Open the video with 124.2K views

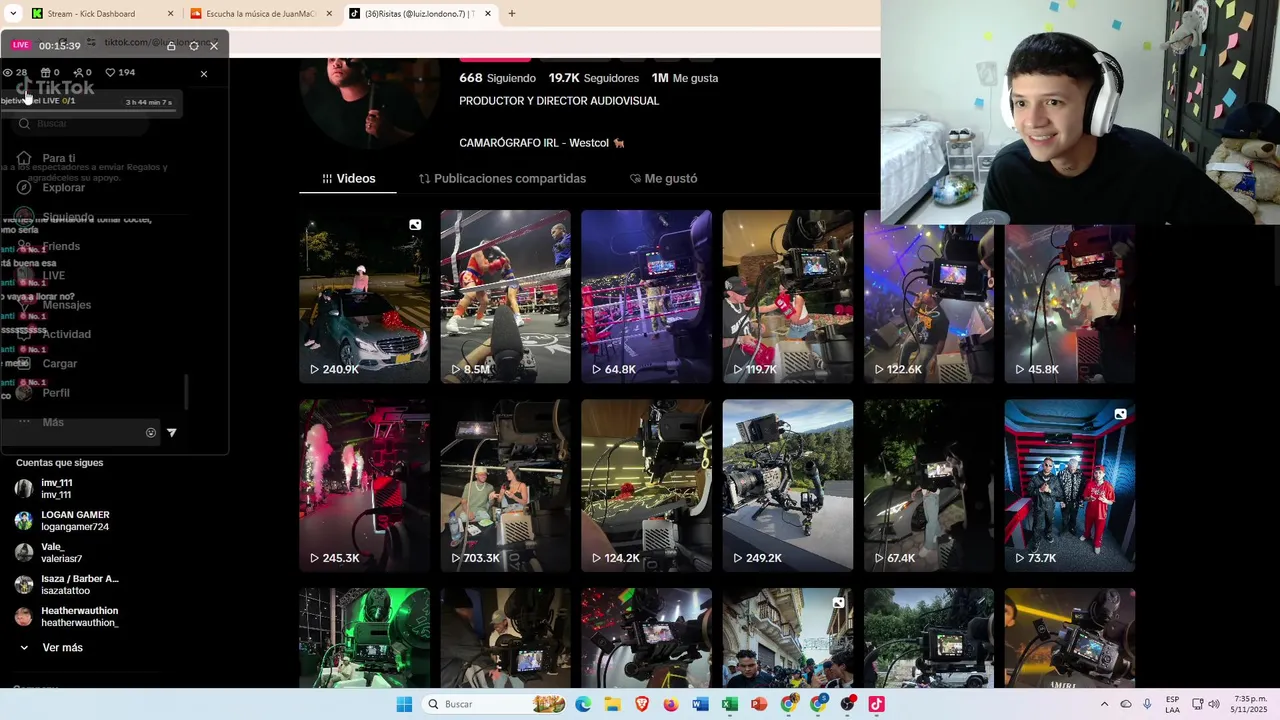(647, 486)
